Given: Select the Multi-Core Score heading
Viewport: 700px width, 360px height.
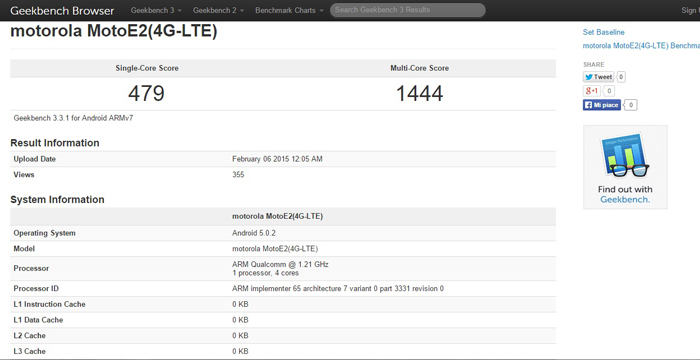Looking at the screenshot, I should pos(420,68).
